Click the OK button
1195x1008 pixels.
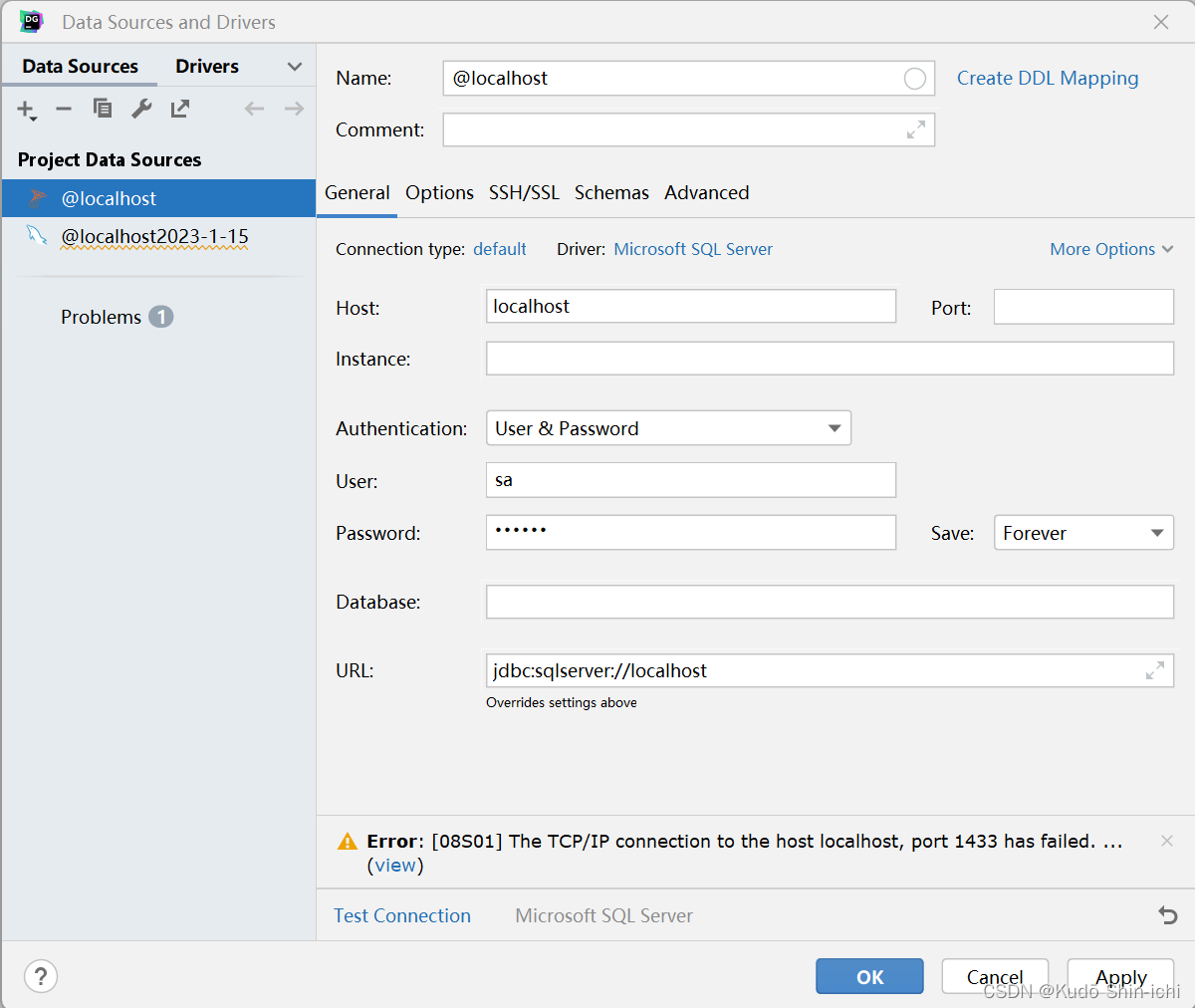(x=869, y=976)
